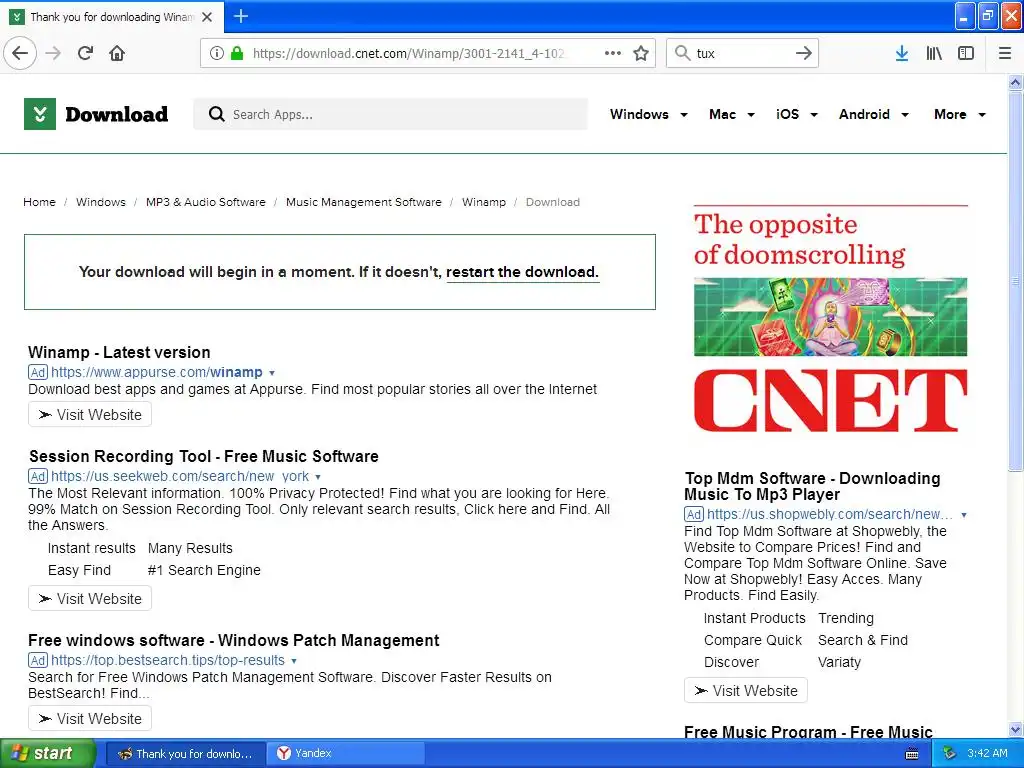Open ad options arrow beside shopwebly.com URL
1024x768 pixels.
pyautogui.click(x=964, y=515)
